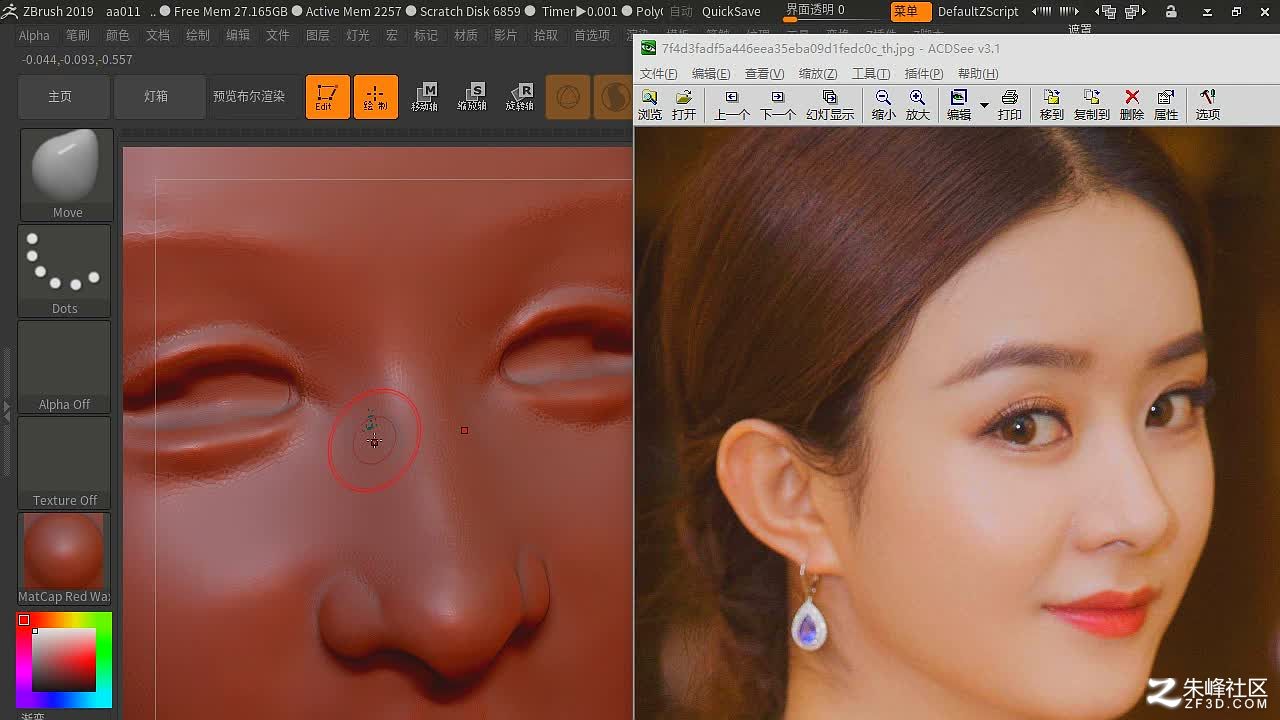
Task: Click the lock icon in ZBrush title bar
Action: pos(1171,12)
